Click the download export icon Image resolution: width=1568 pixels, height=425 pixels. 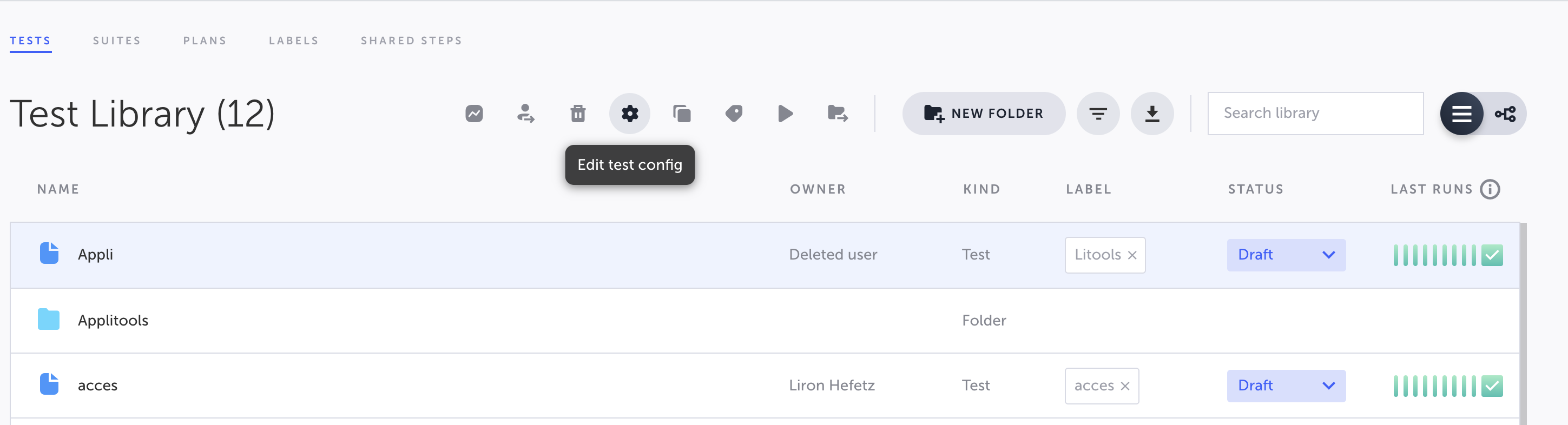[1151, 114]
